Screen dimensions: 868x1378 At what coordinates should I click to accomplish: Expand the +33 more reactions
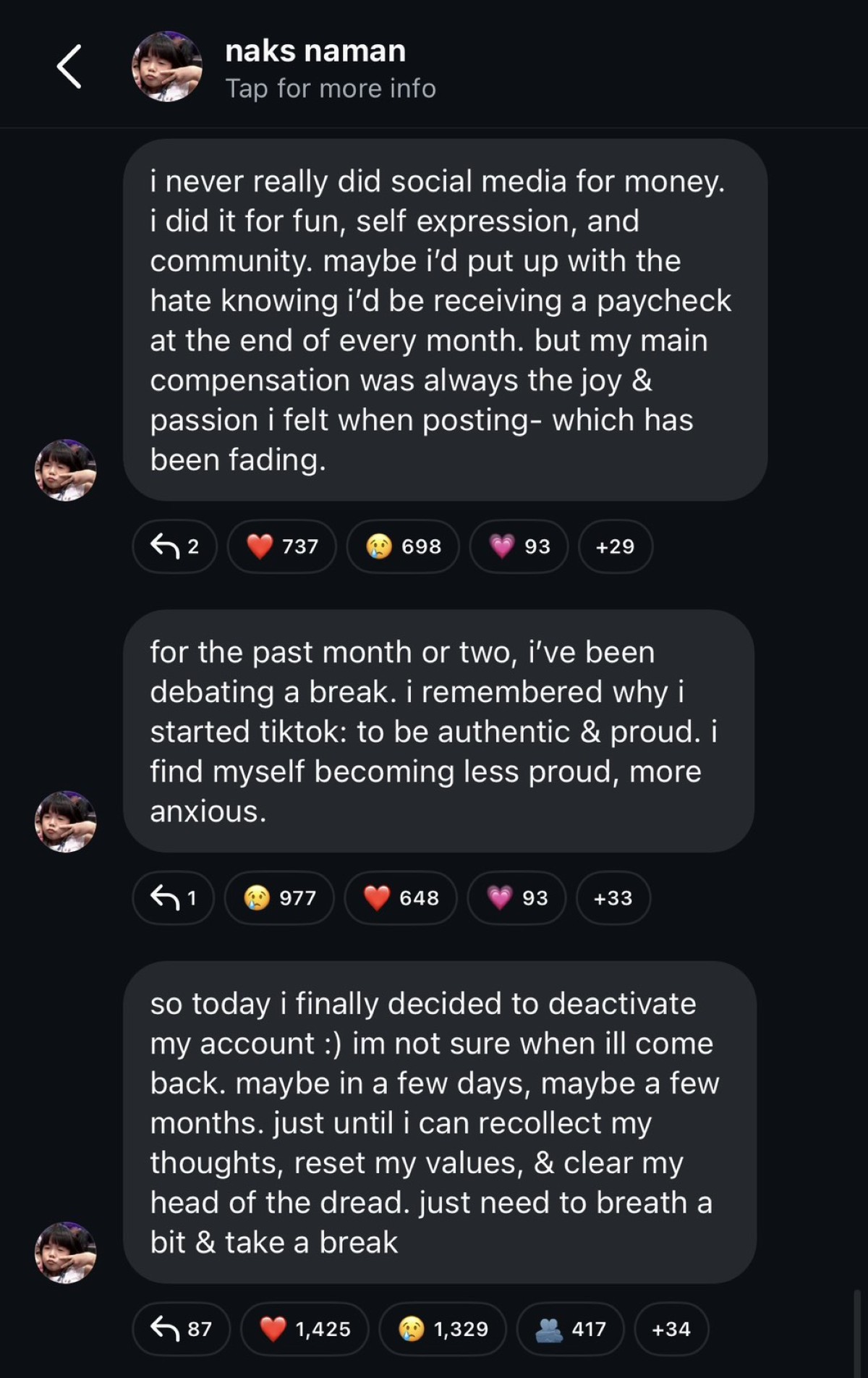tap(613, 898)
